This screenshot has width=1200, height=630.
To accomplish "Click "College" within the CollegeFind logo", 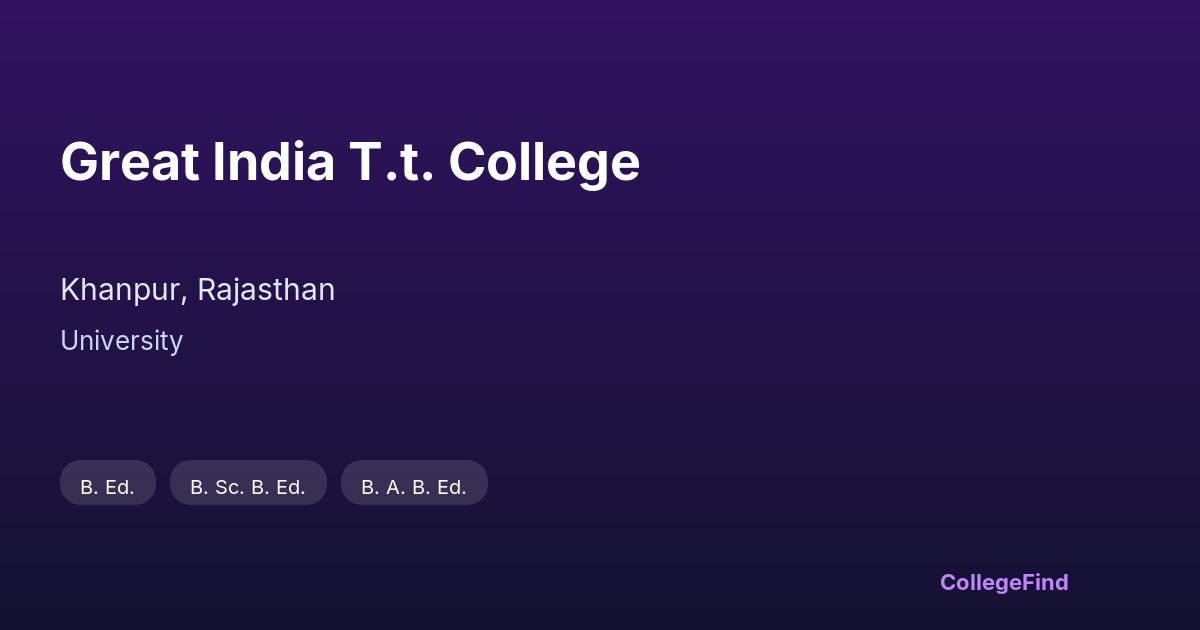I will pyautogui.click(x=982, y=582).
